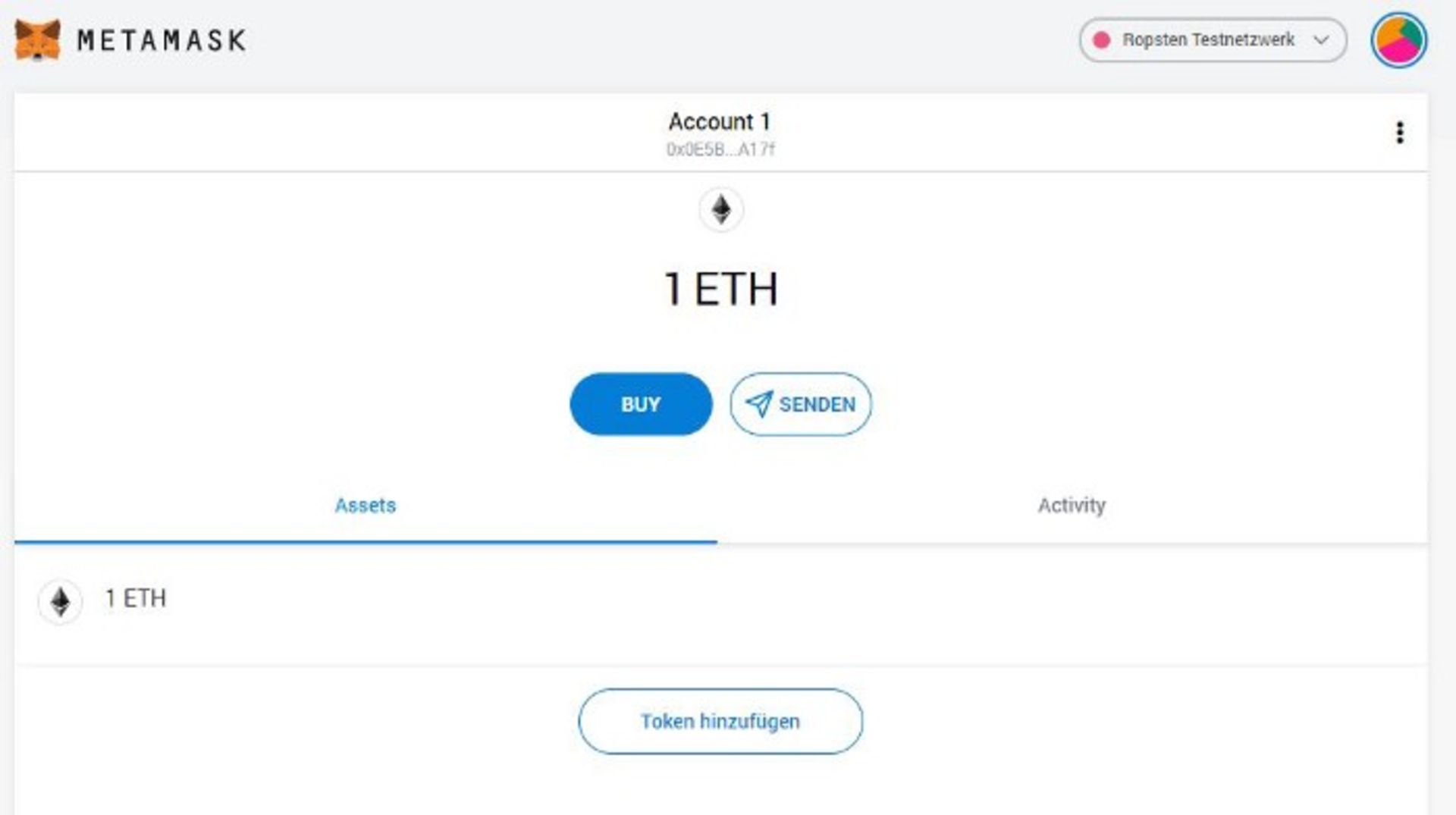The image size is (1456, 815).
Task: Open the three-dot account options menu
Action: (1400, 133)
